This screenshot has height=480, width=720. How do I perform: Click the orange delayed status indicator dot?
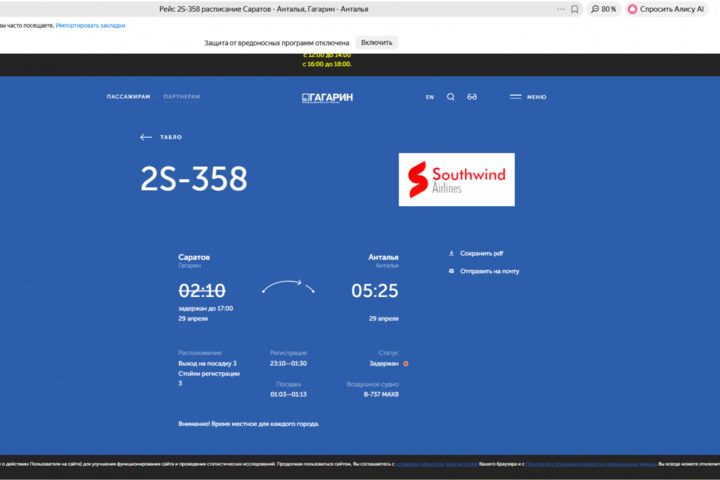pos(405,363)
